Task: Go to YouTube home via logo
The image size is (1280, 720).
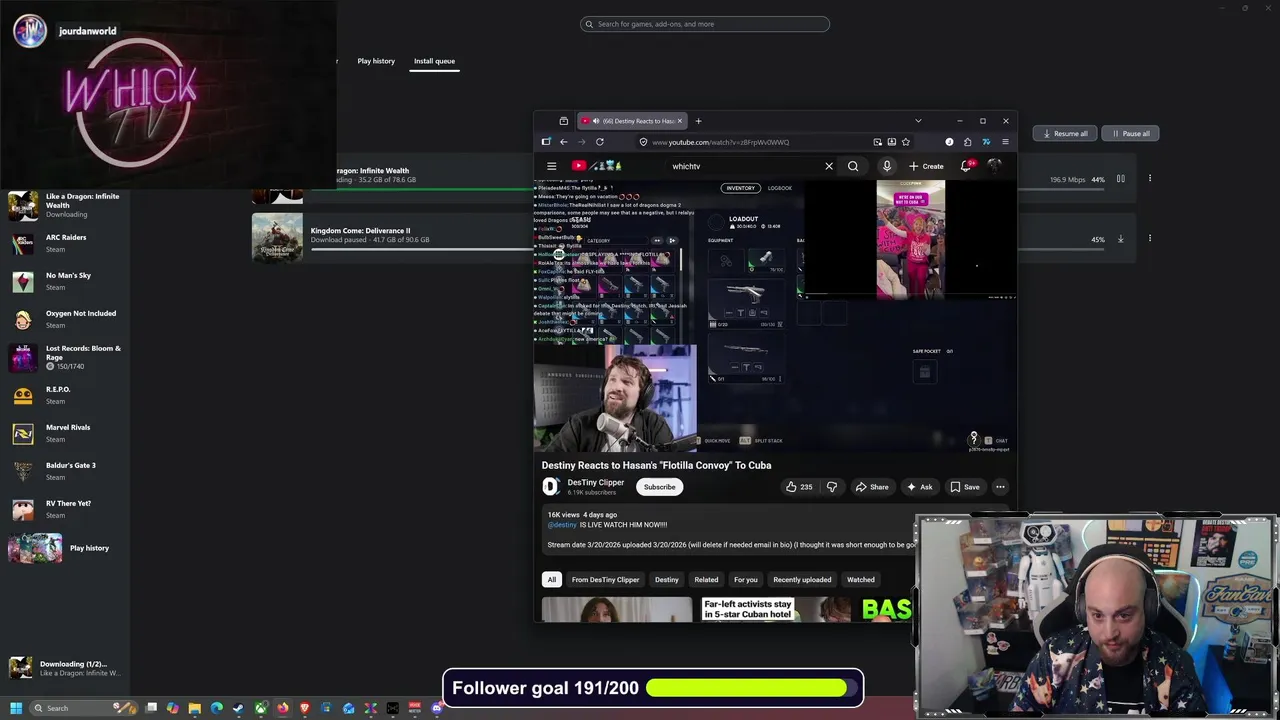Action: (x=596, y=166)
